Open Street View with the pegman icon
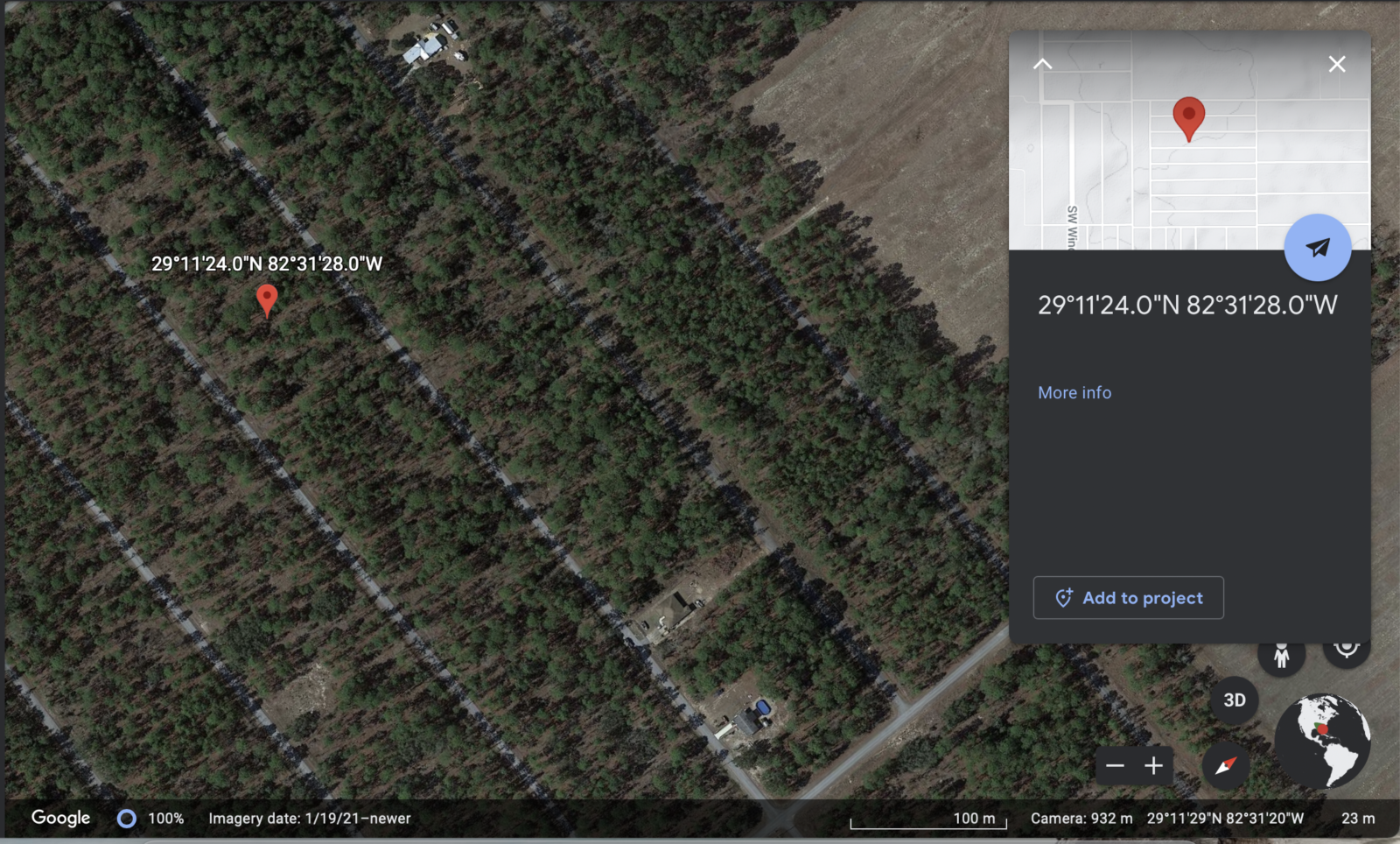The height and width of the screenshot is (844, 1400). (x=1281, y=655)
